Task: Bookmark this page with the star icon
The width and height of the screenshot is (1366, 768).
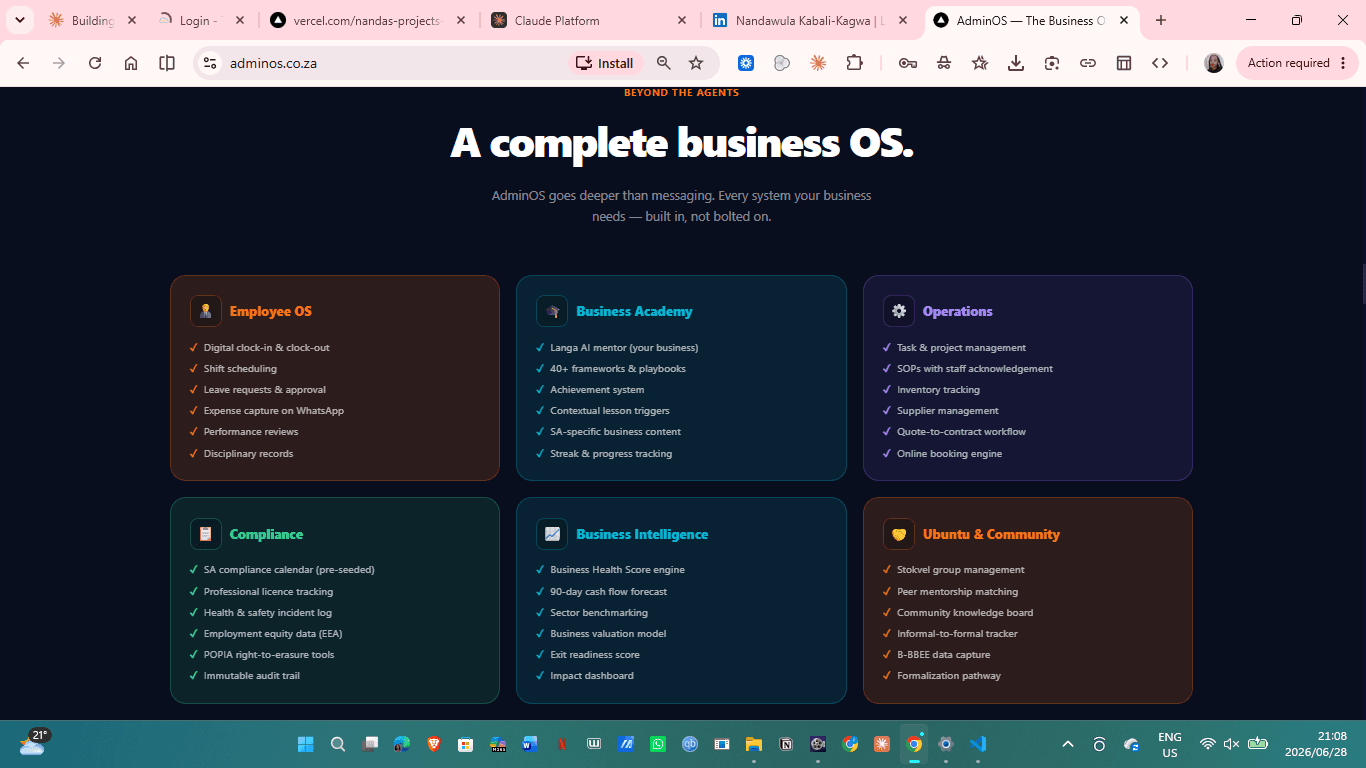Action: pos(696,63)
